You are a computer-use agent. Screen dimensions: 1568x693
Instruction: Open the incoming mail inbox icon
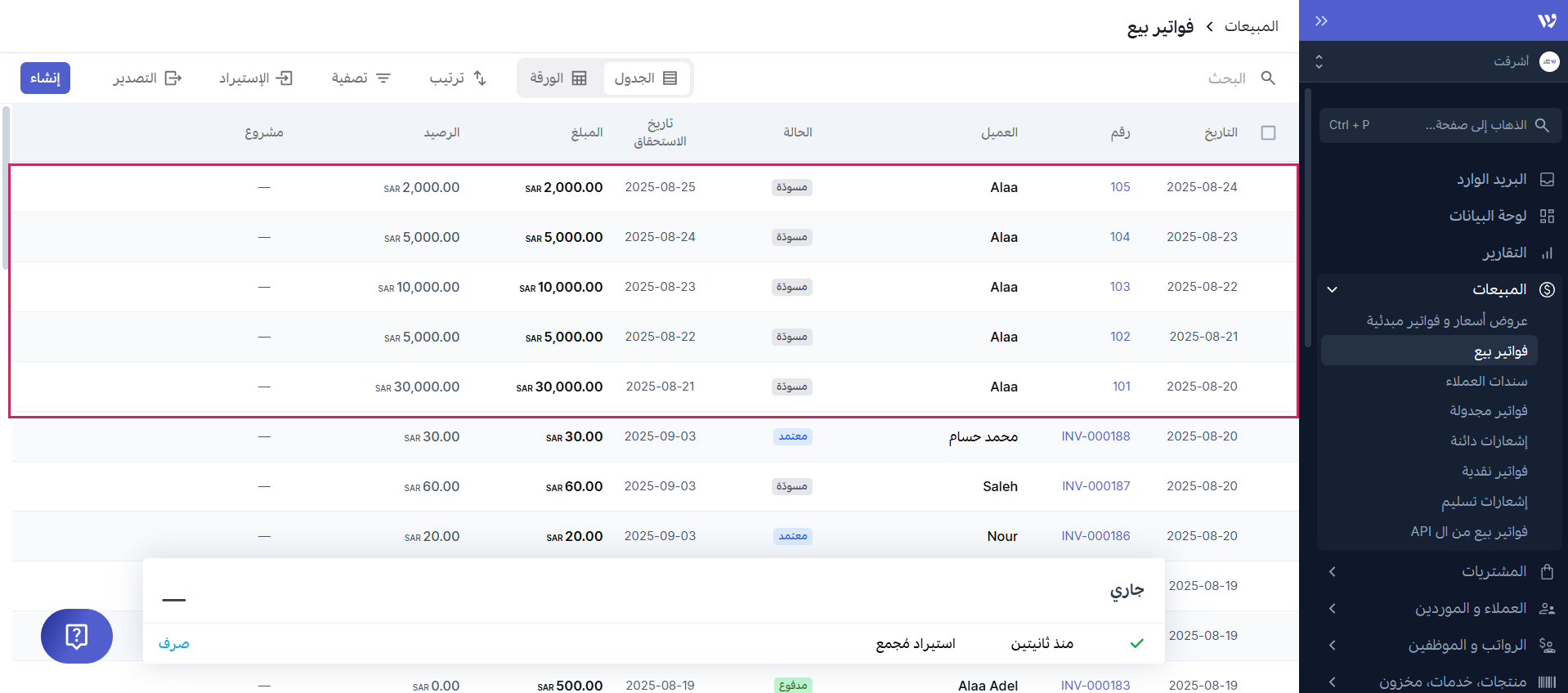tap(1547, 179)
